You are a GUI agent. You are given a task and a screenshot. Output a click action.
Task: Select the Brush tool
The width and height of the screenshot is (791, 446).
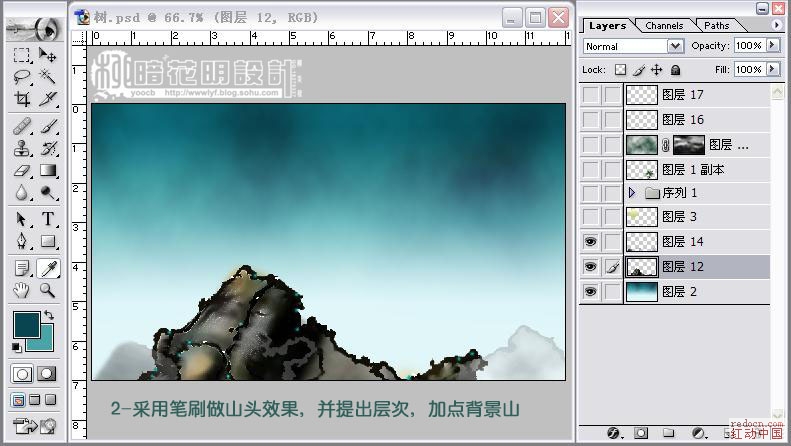tap(47, 126)
